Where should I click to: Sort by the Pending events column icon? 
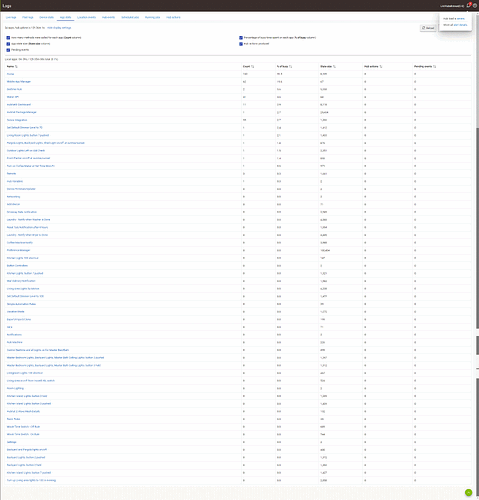[x=435, y=67]
